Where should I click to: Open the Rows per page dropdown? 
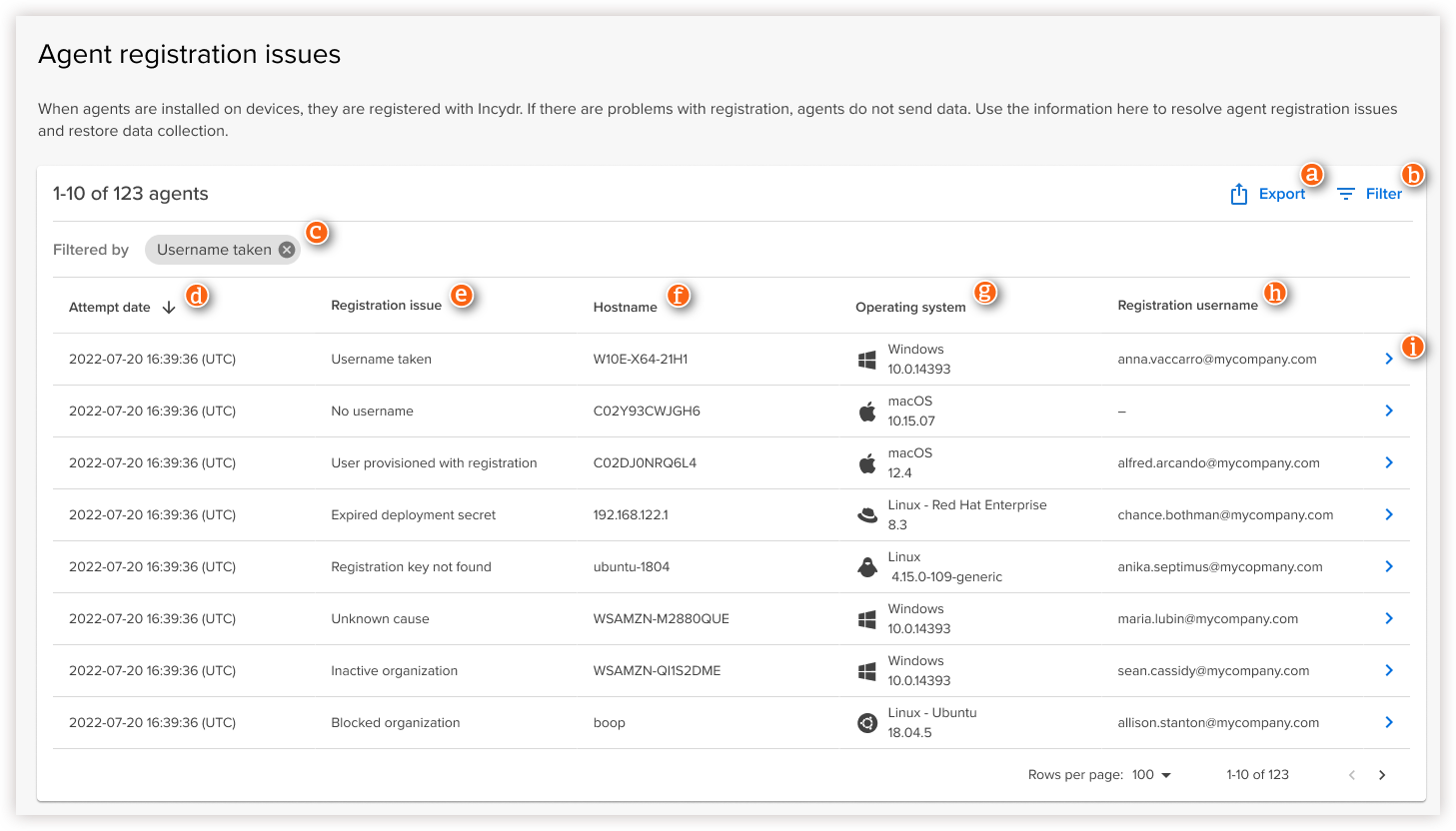(1152, 775)
